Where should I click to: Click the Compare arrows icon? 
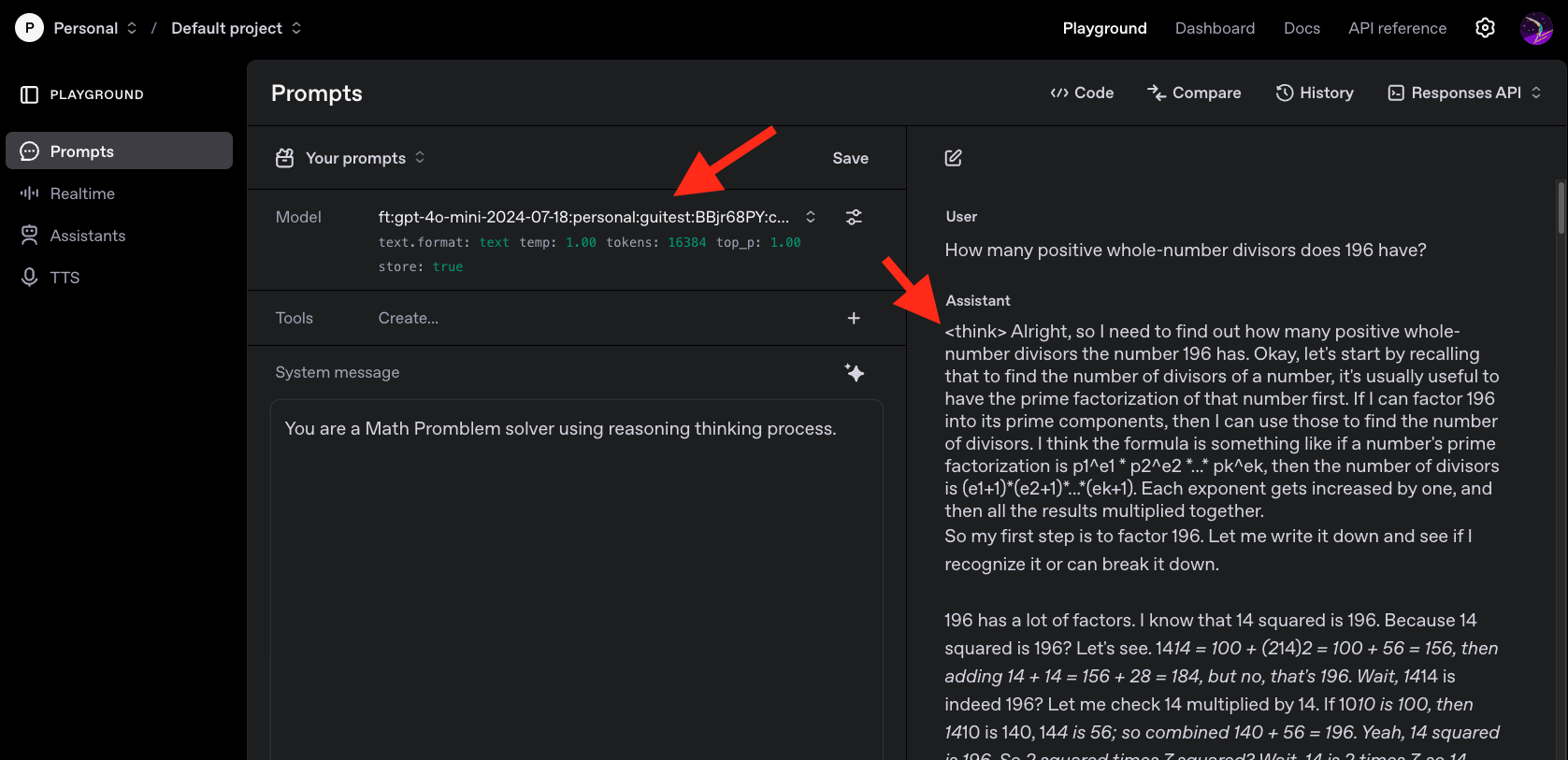[x=1157, y=93]
